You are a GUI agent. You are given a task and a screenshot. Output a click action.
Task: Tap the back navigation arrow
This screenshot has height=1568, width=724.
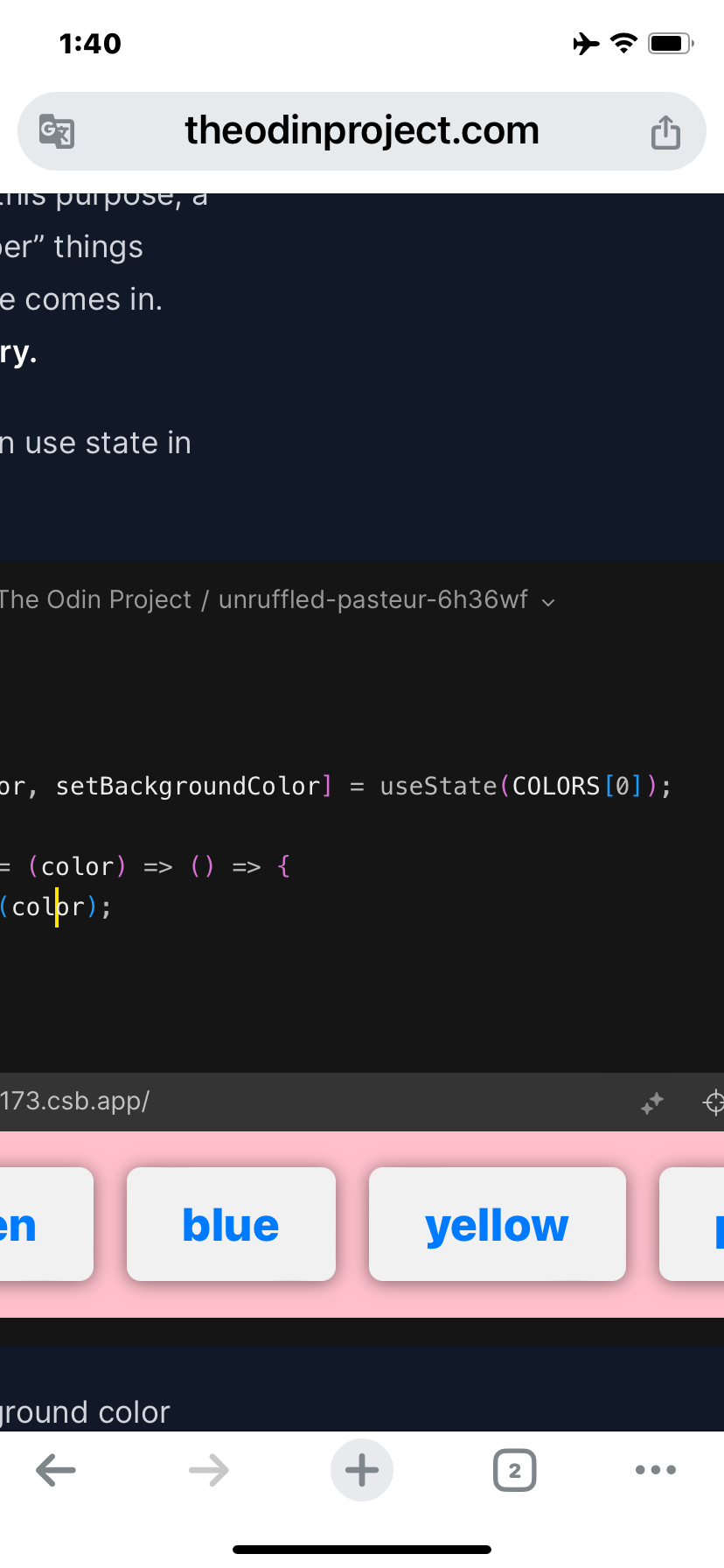point(55,1470)
